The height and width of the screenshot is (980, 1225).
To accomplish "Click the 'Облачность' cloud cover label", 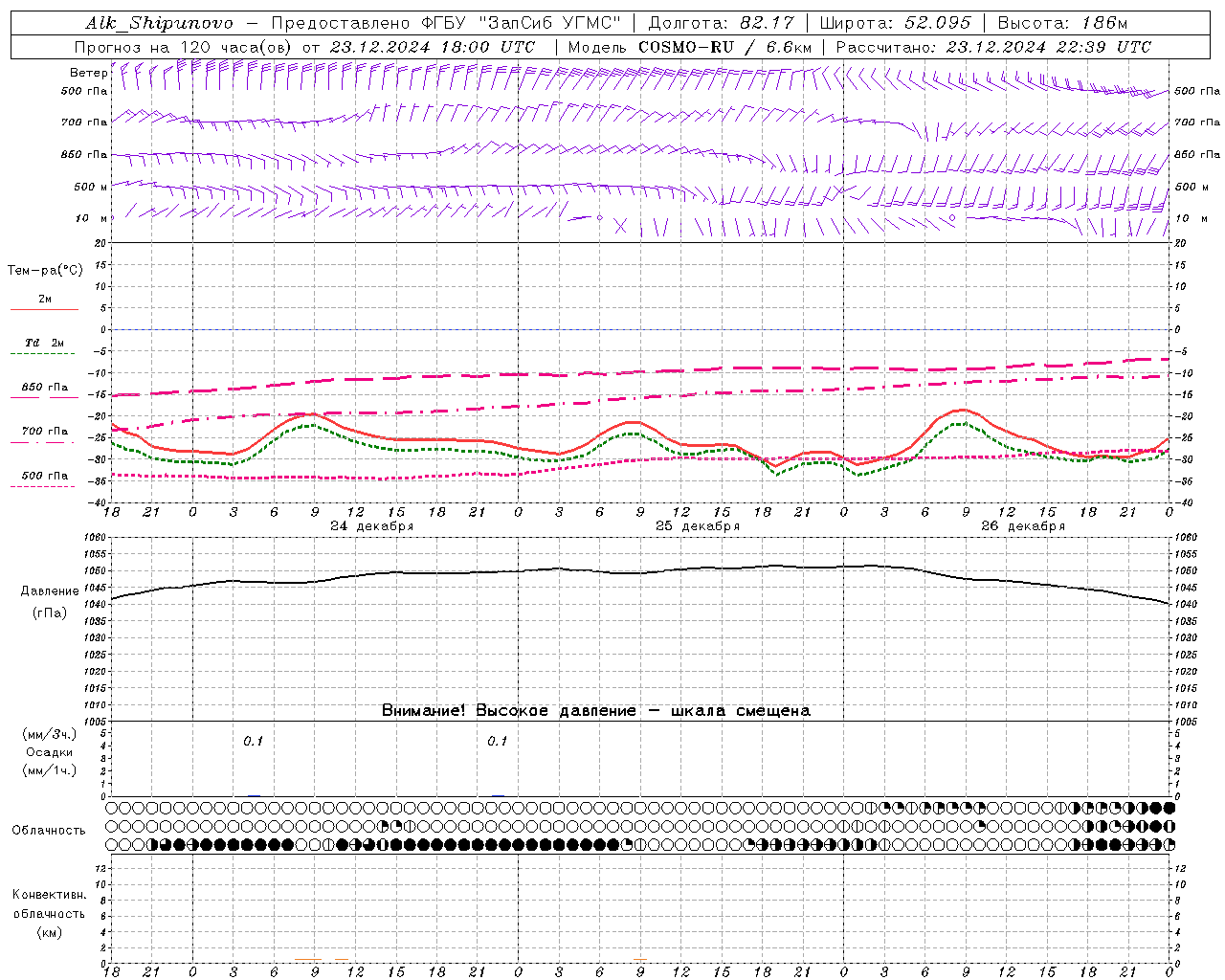I will 49,831.
